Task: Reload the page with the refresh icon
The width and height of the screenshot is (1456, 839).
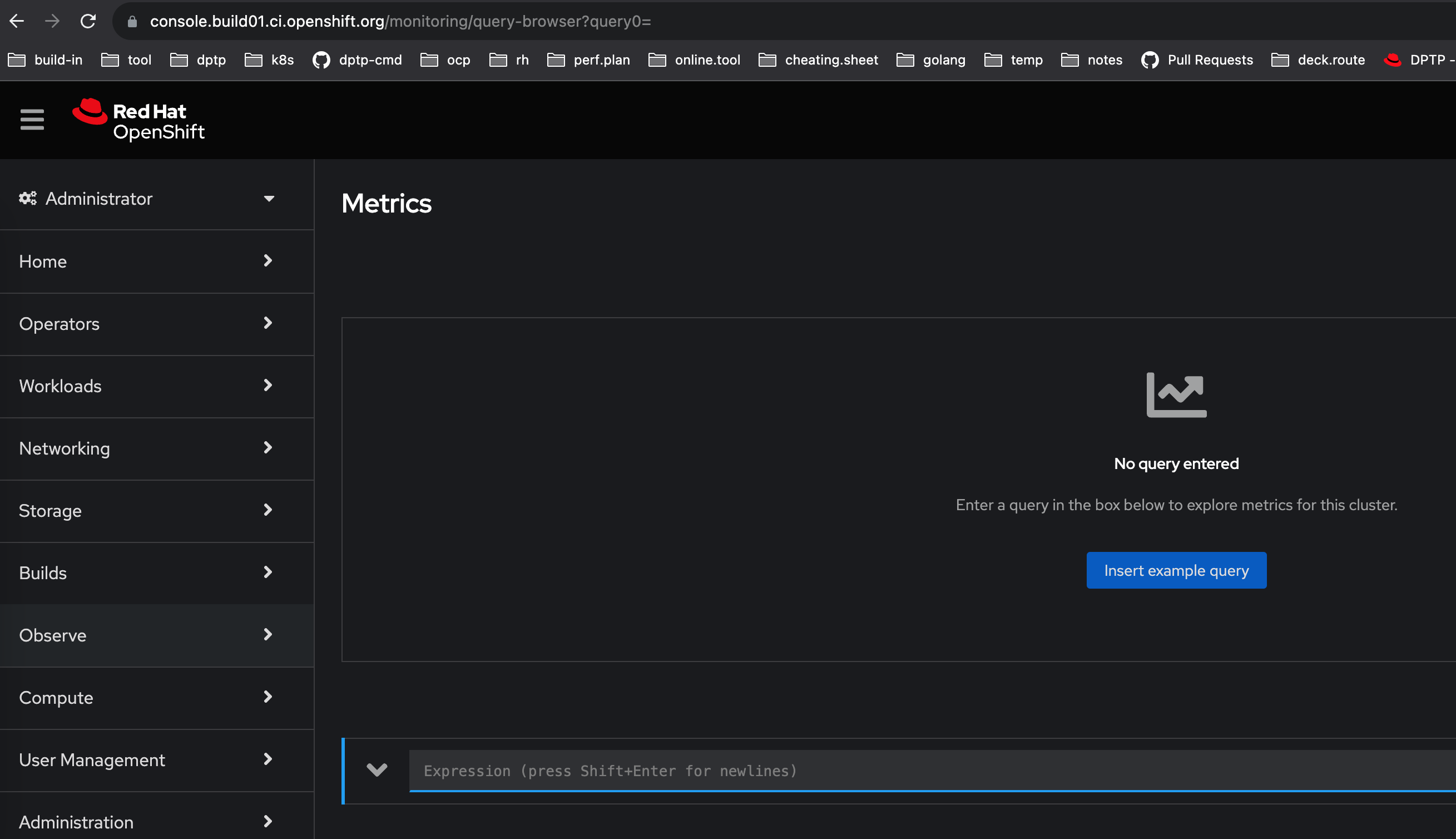Action: click(x=87, y=21)
